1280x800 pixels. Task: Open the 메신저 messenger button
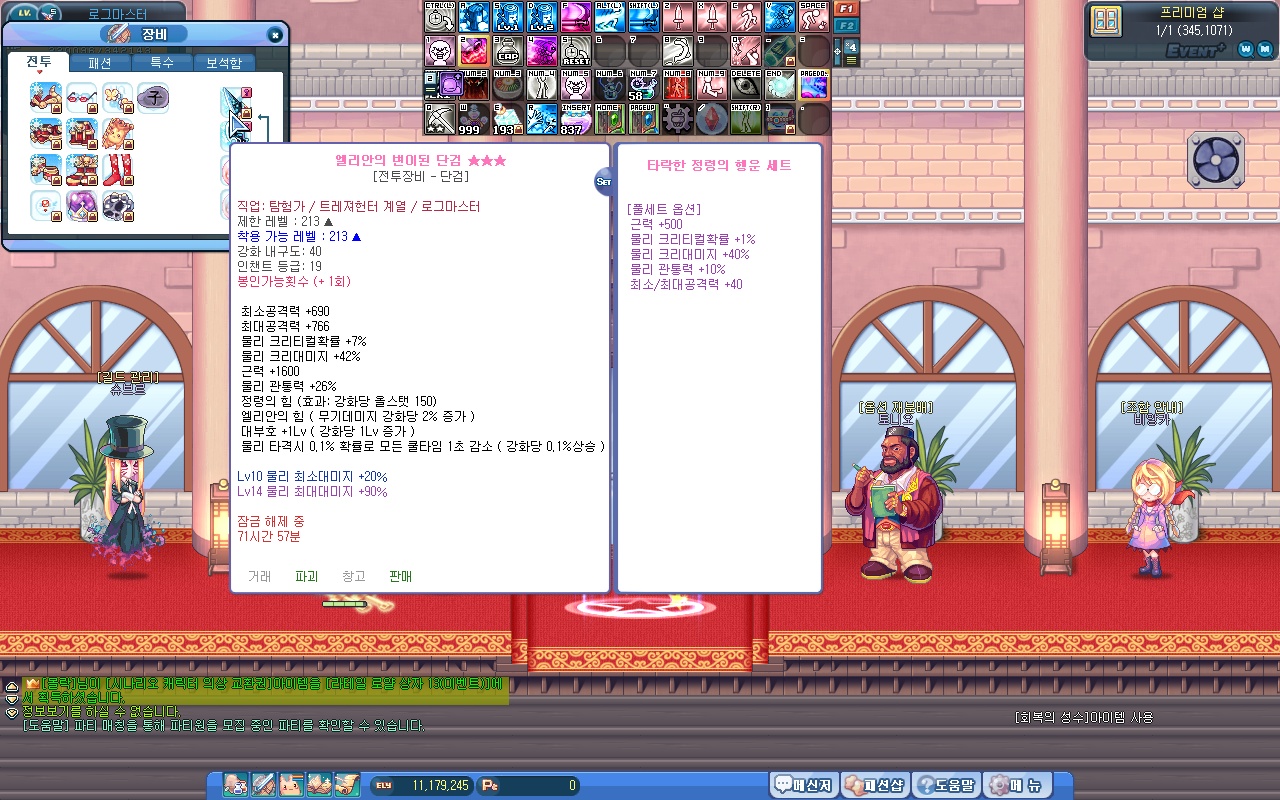[804, 785]
